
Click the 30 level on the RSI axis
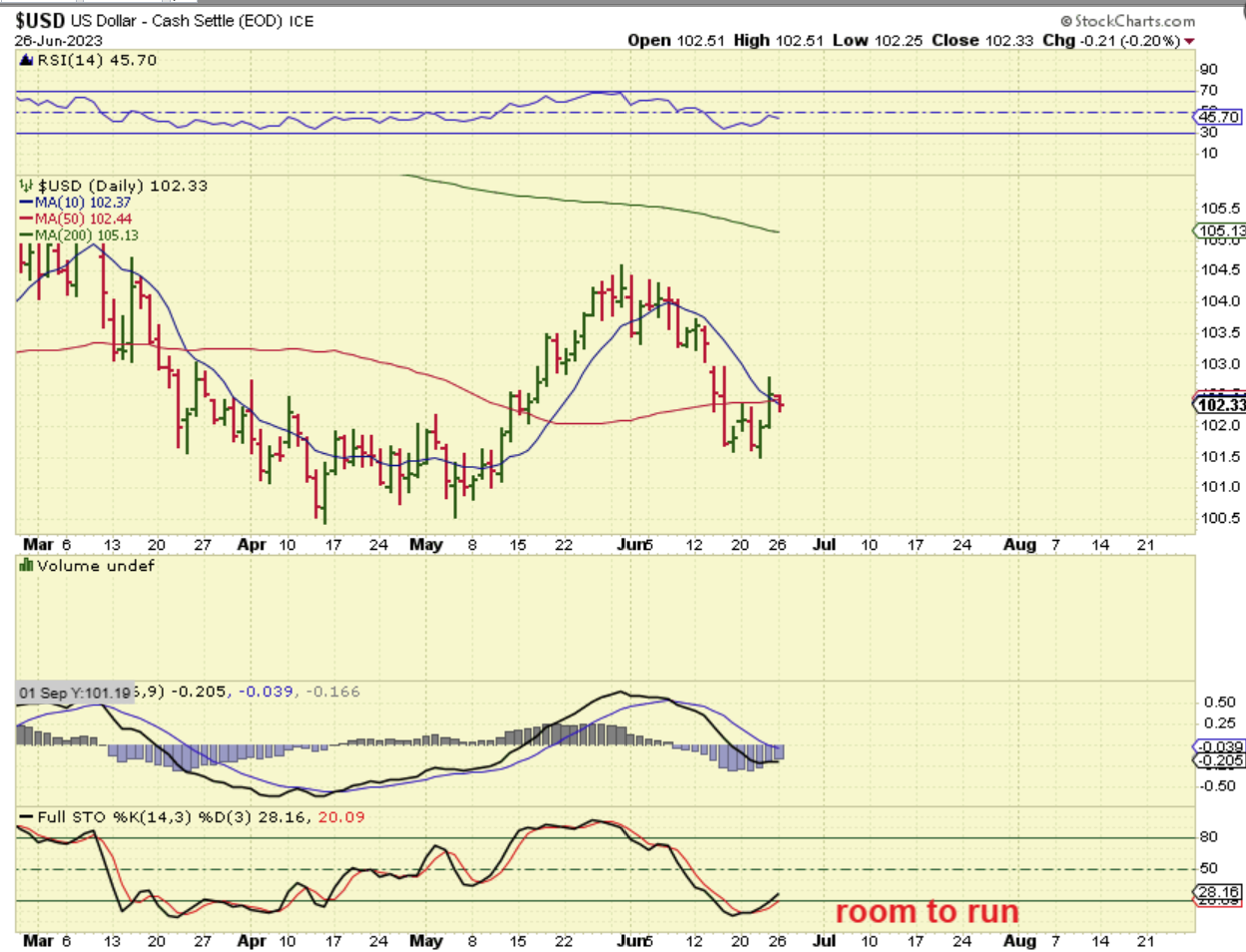pos(1209,133)
